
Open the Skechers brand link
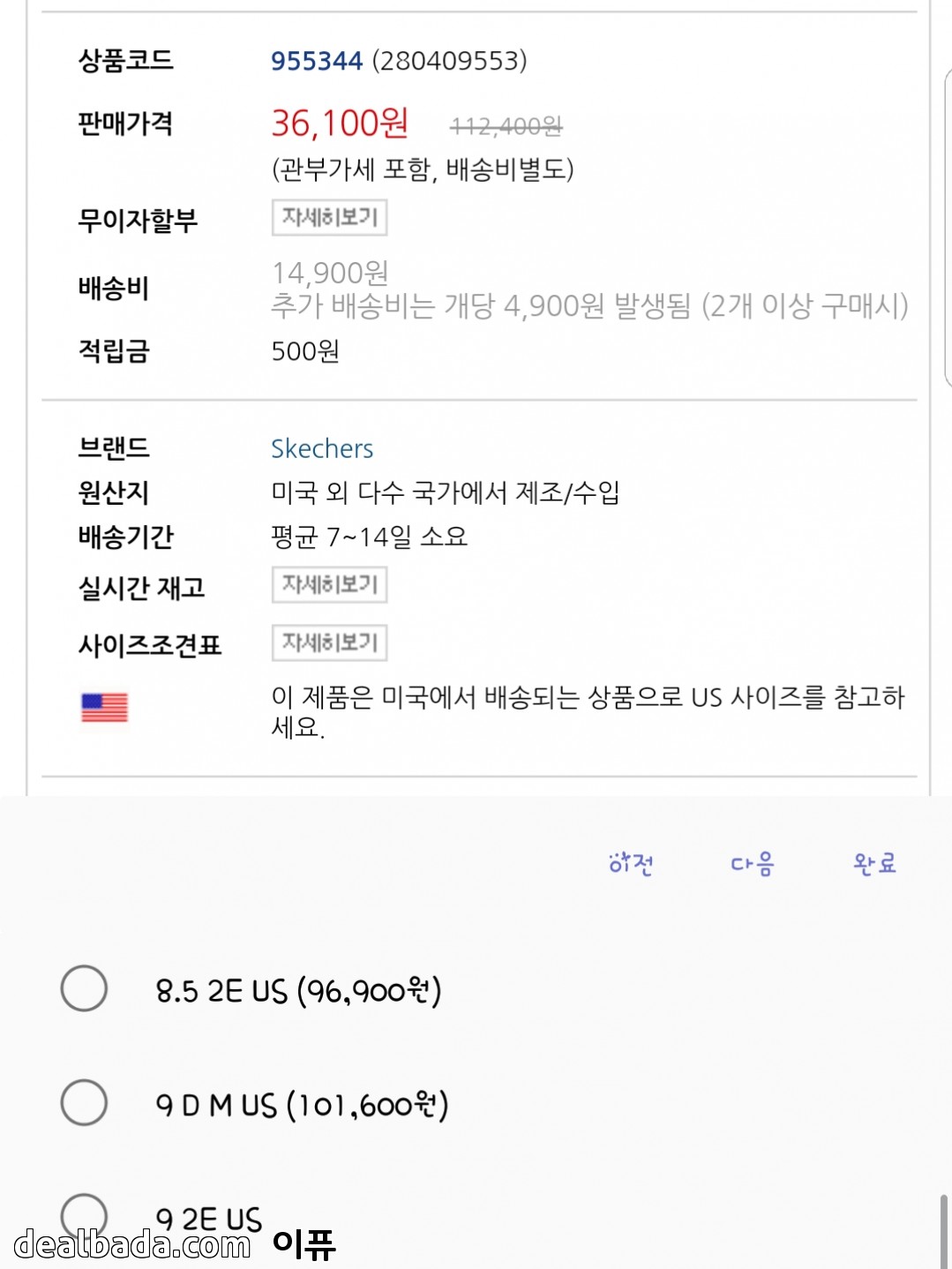tap(322, 448)
